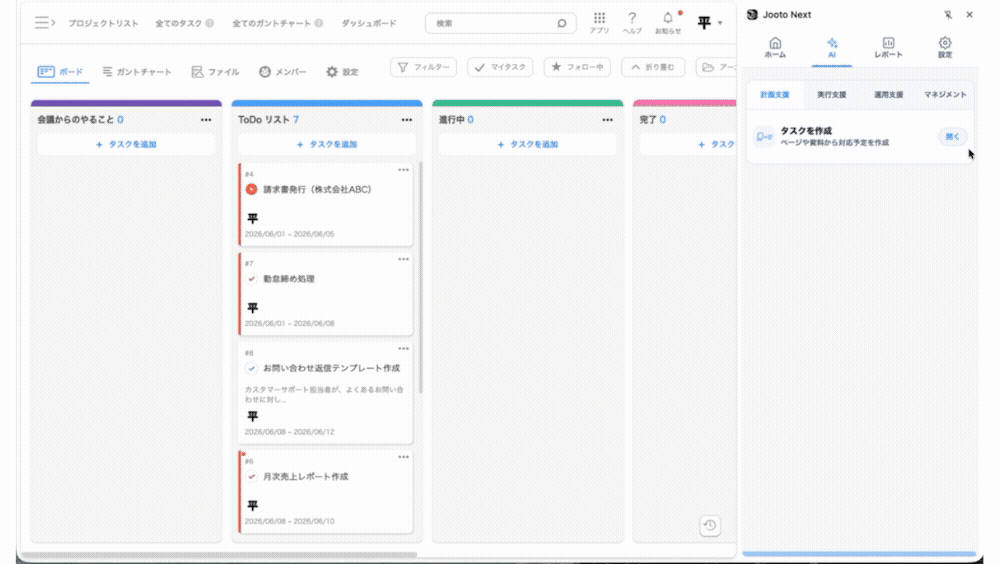Image resolution: width=1000 pixels, height=564 pixels.
Task: Close the Jooto Next panel
Action: point(969,15)
